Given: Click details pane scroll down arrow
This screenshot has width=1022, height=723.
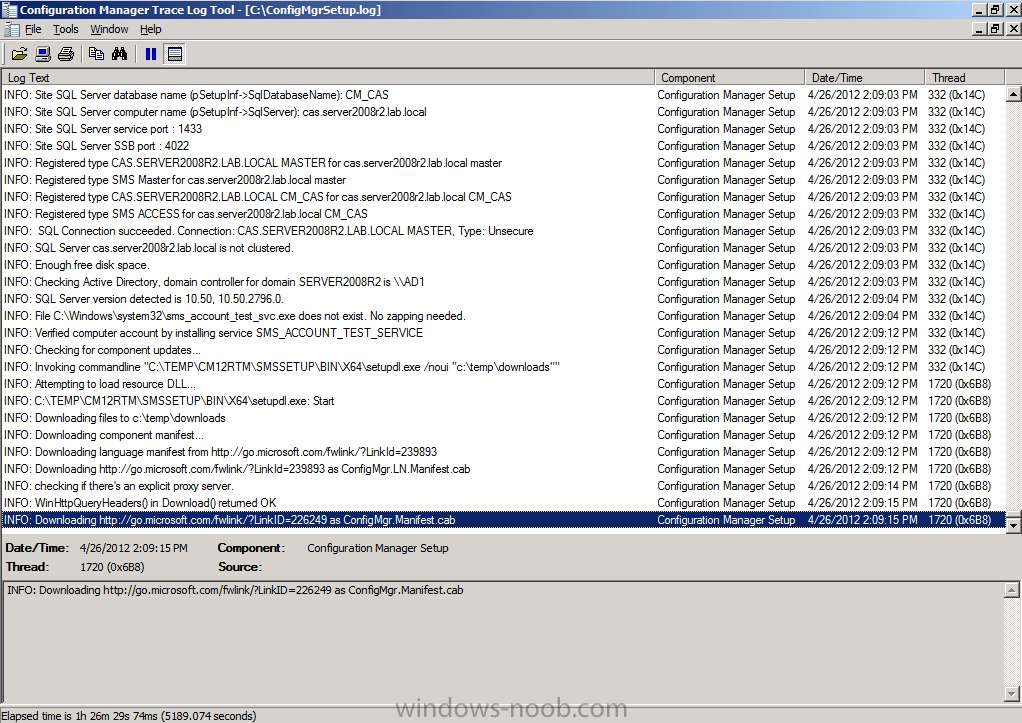Looking at the screenshot, I should [1012, 693].
